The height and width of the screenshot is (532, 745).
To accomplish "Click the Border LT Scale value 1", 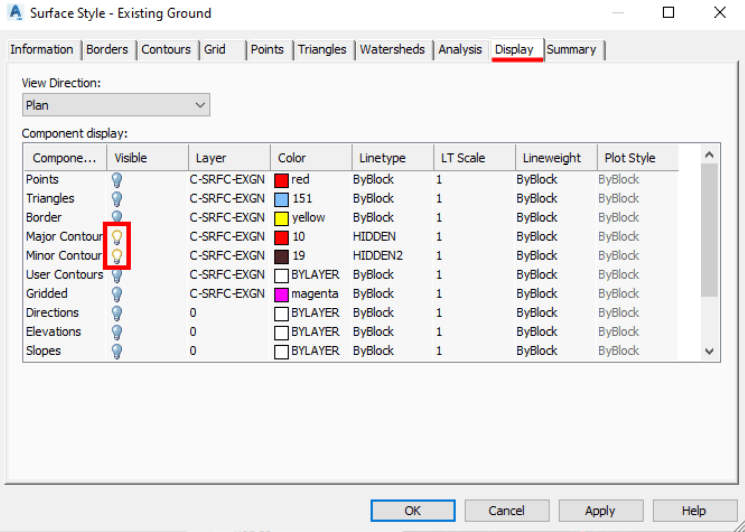I will coord(439,218).
